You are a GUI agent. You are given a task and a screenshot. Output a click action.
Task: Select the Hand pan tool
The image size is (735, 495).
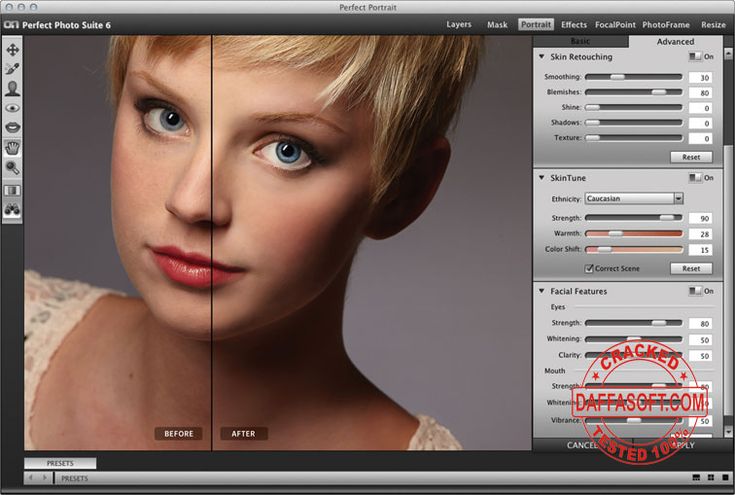pos(13,147)
